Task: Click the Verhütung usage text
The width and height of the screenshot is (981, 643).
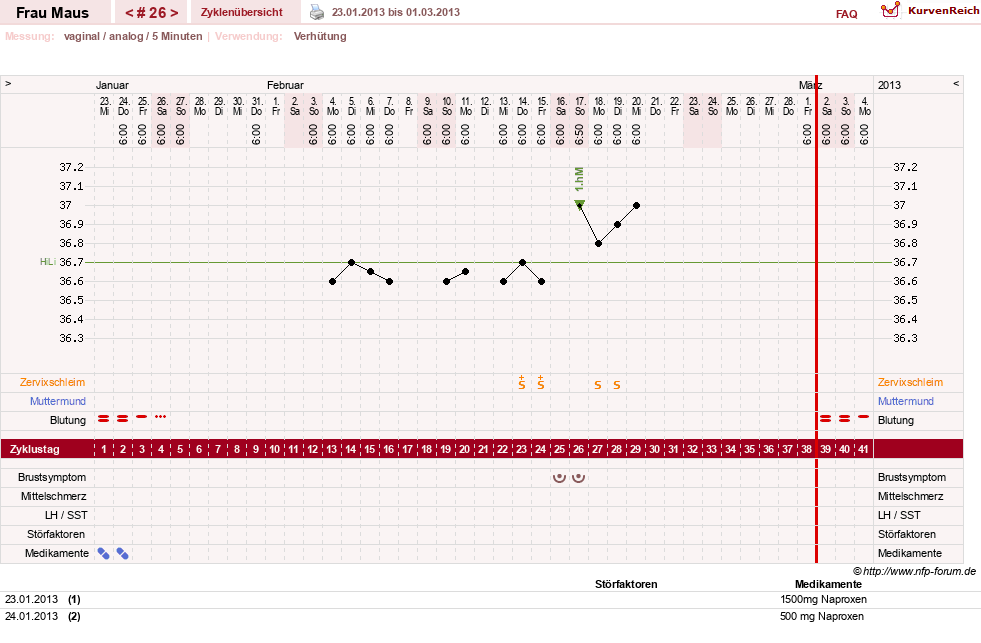Action: click(320, 36)
